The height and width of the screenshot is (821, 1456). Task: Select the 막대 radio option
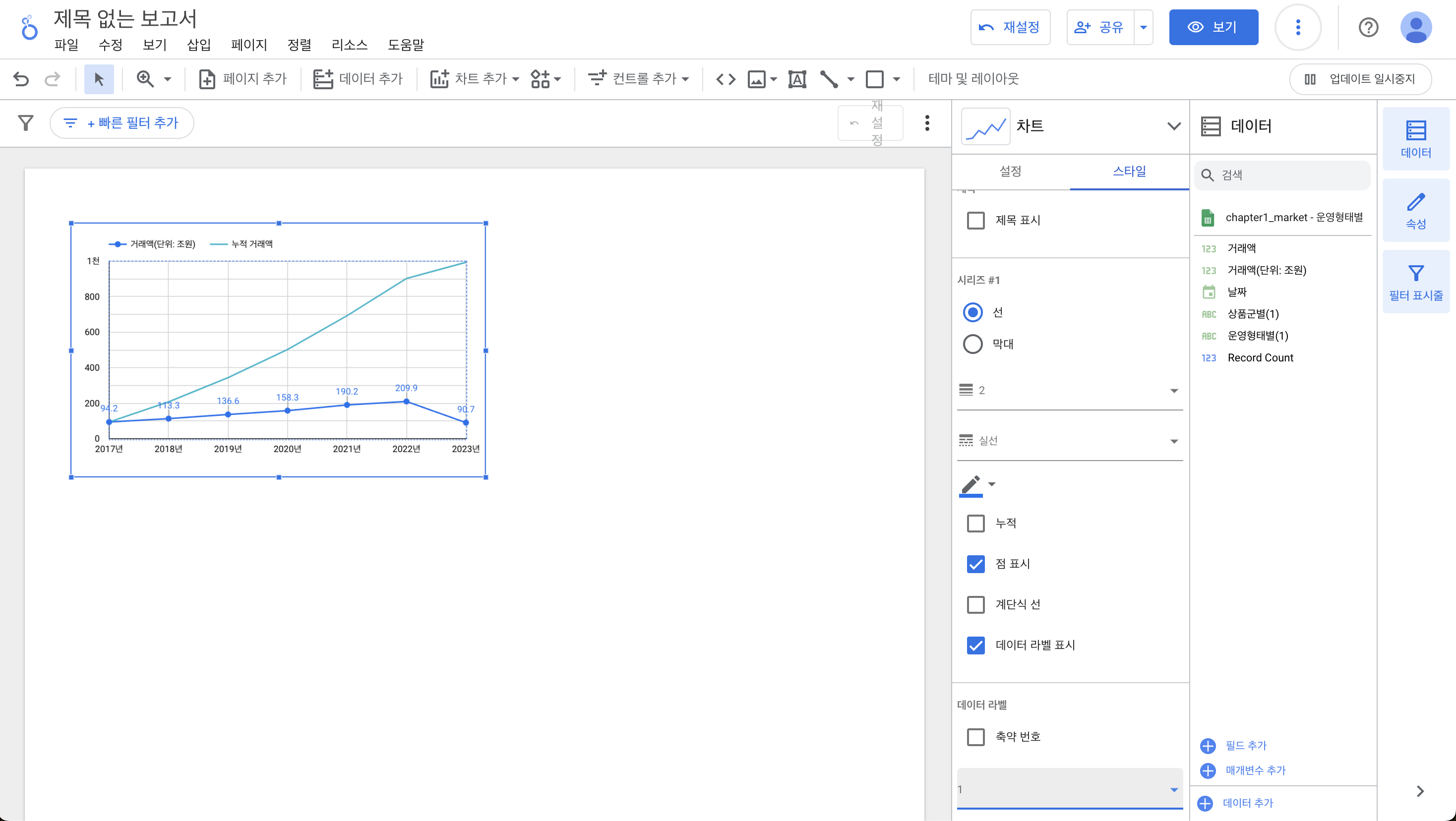[x=973, y=344]
